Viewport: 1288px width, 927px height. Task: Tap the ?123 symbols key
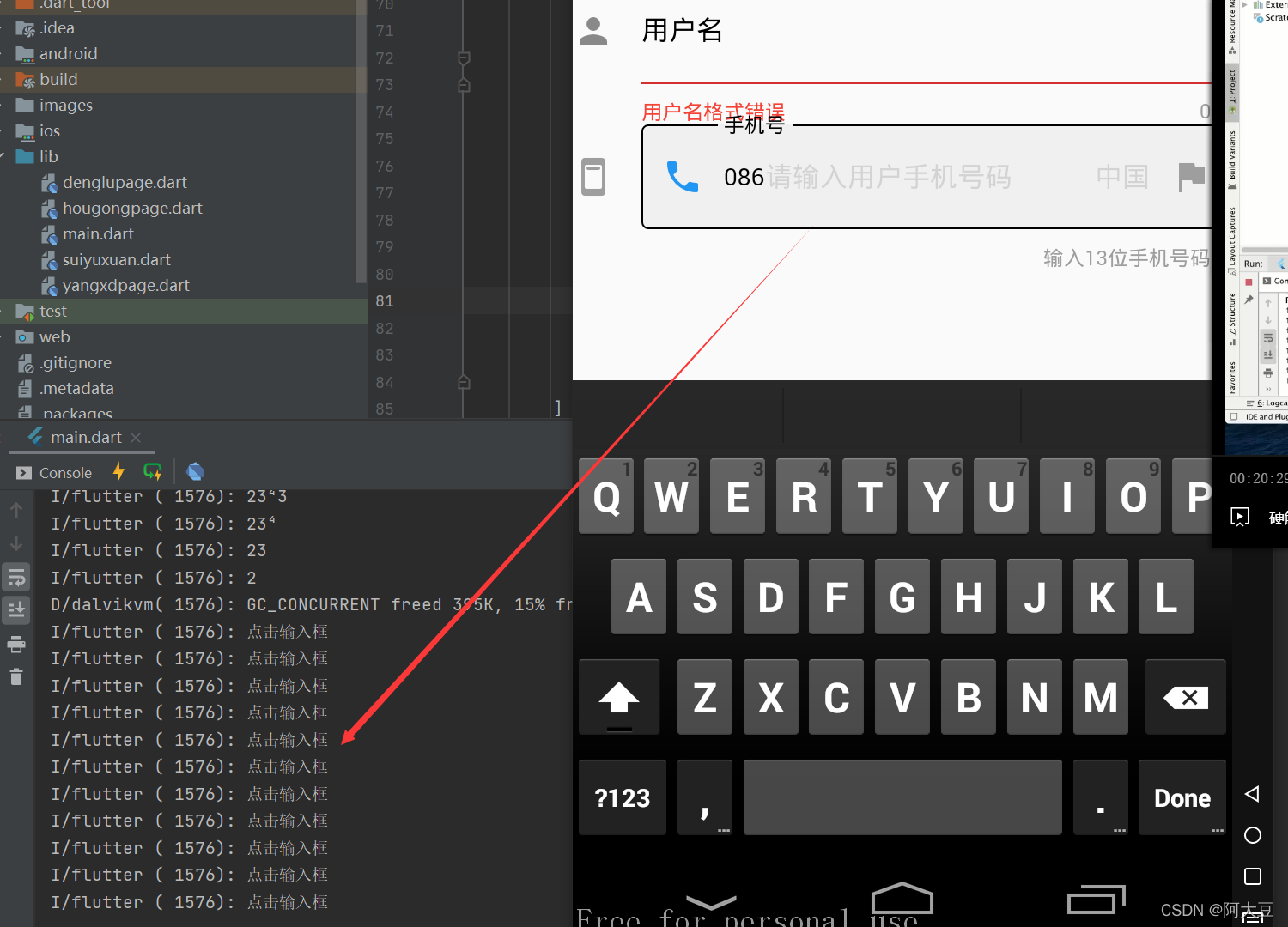tap(623, 798)
